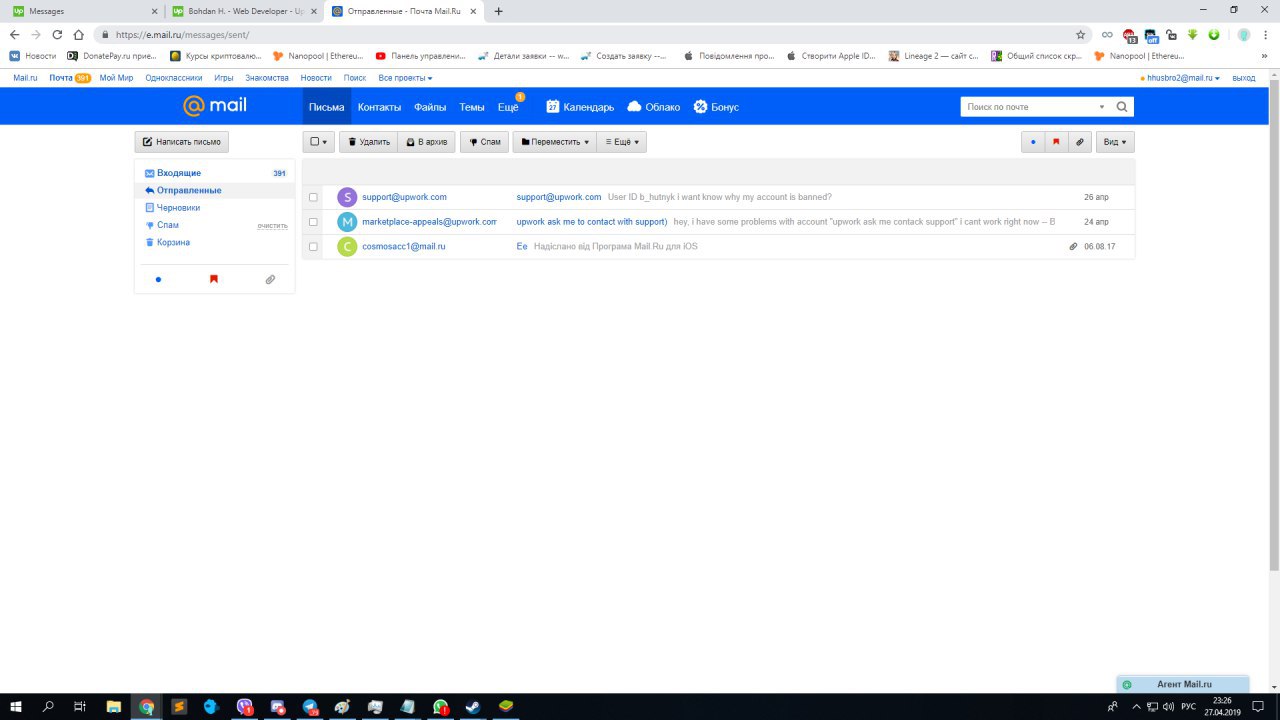
Task: Click the Mail.ru @ mail logo
Action: point(214,106)
